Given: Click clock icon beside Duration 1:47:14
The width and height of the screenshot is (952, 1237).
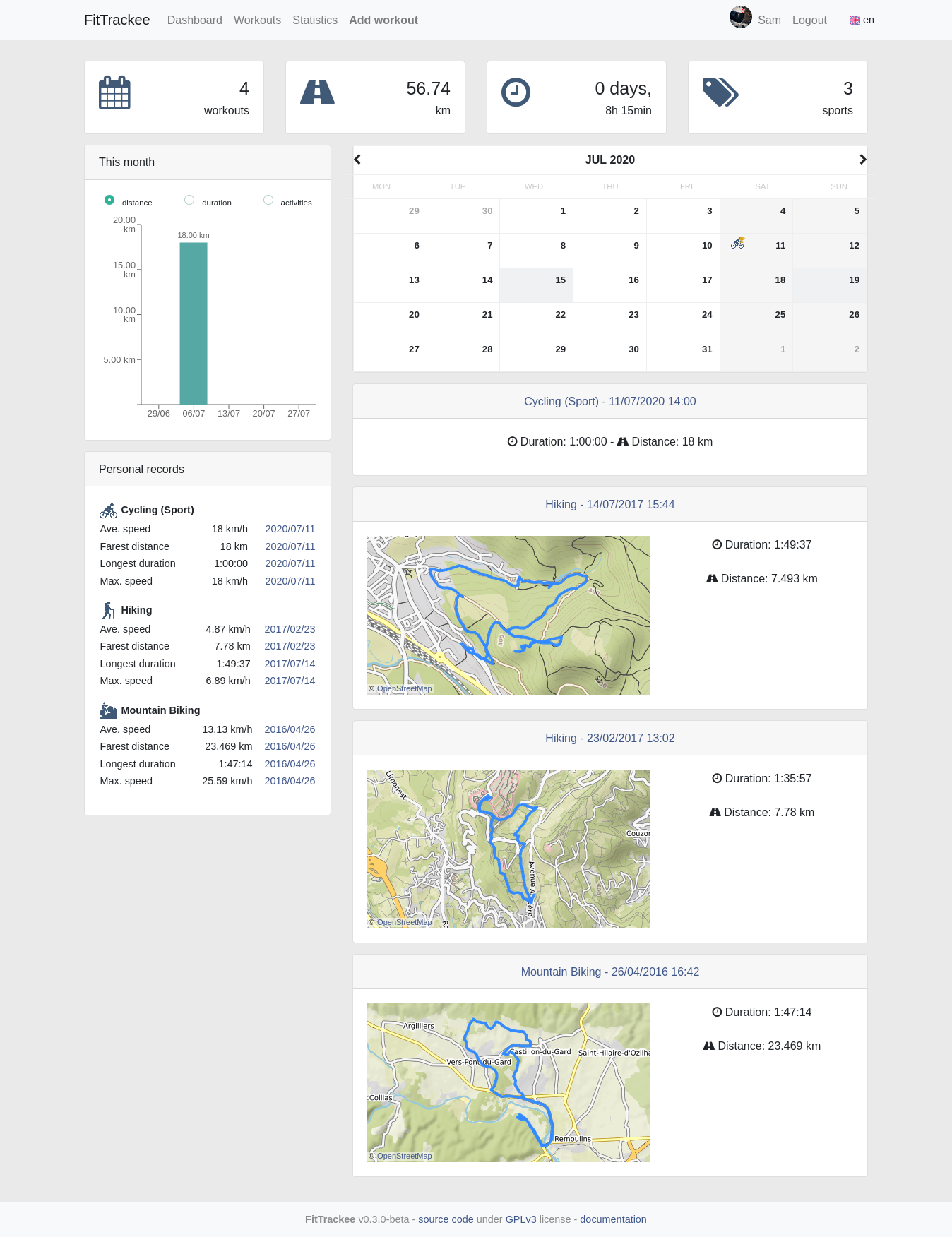Looking at the screenshot, I should 717,1012.
